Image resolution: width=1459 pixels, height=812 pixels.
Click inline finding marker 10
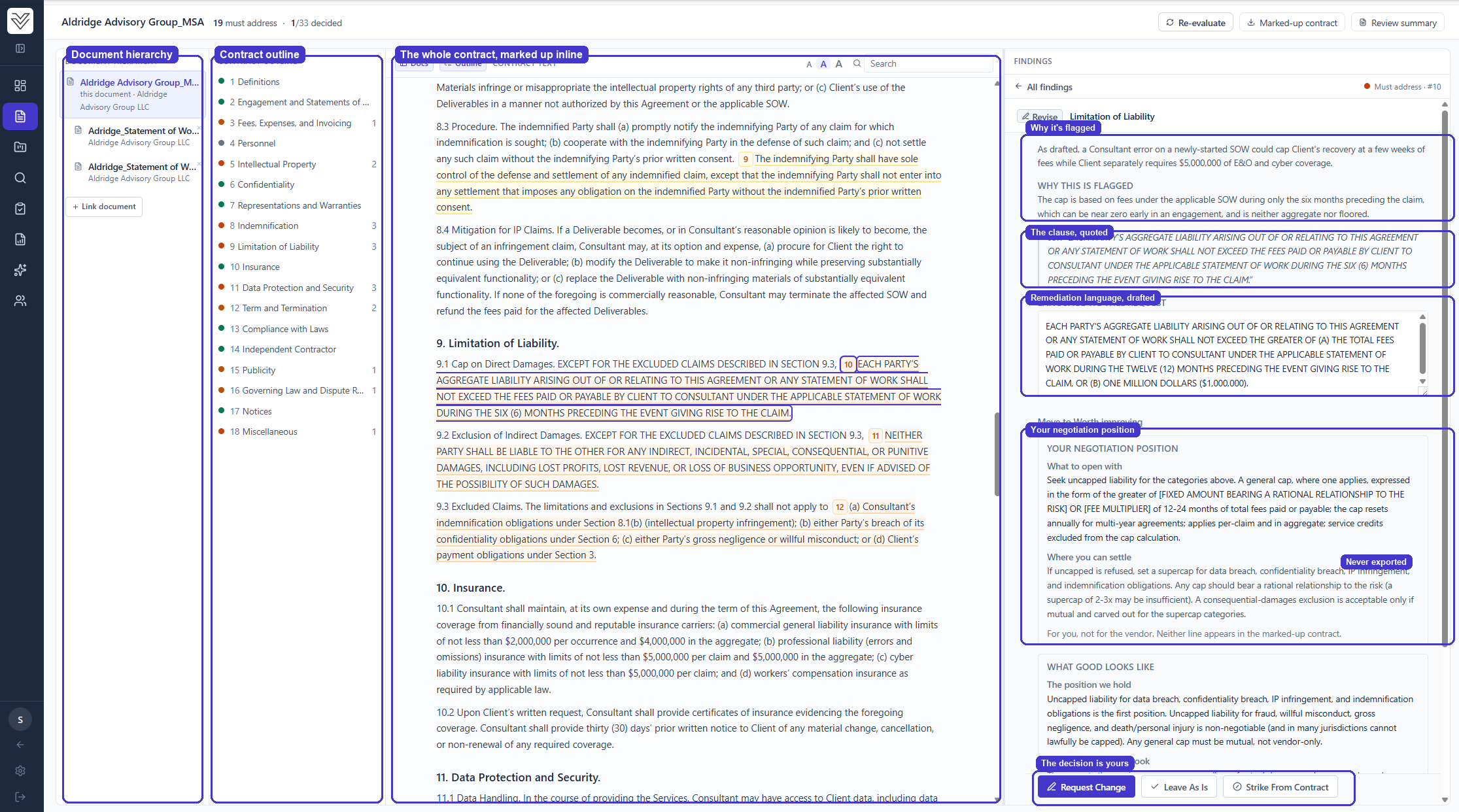pos(848,364)
